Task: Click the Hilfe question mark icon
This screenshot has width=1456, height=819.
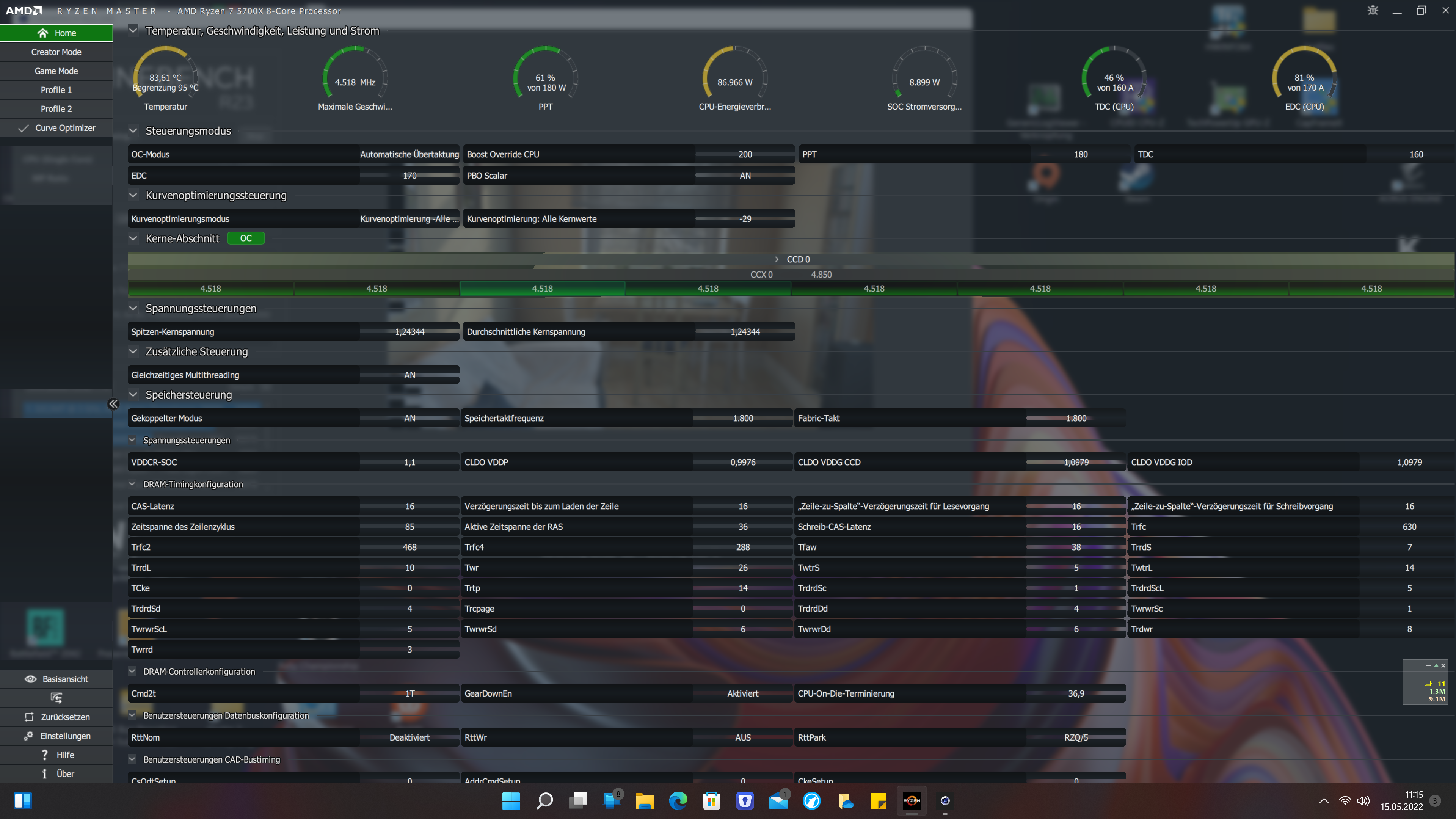Action: click(44, 755)
